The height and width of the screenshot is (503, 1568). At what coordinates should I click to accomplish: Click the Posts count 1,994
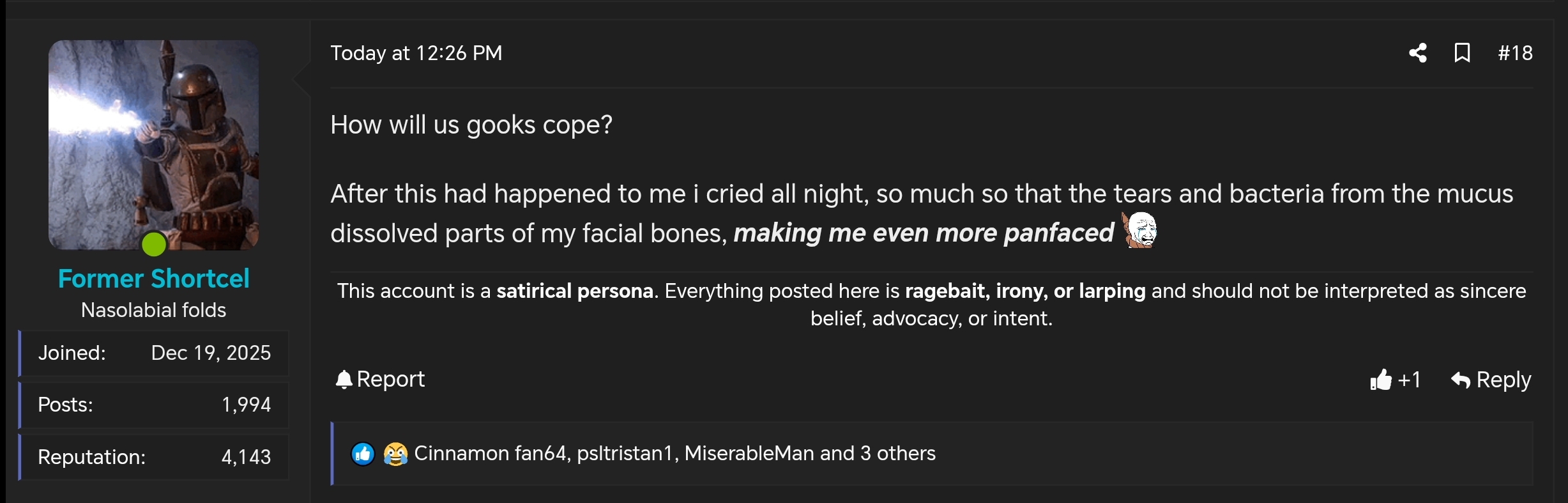[x=246, y=405]
